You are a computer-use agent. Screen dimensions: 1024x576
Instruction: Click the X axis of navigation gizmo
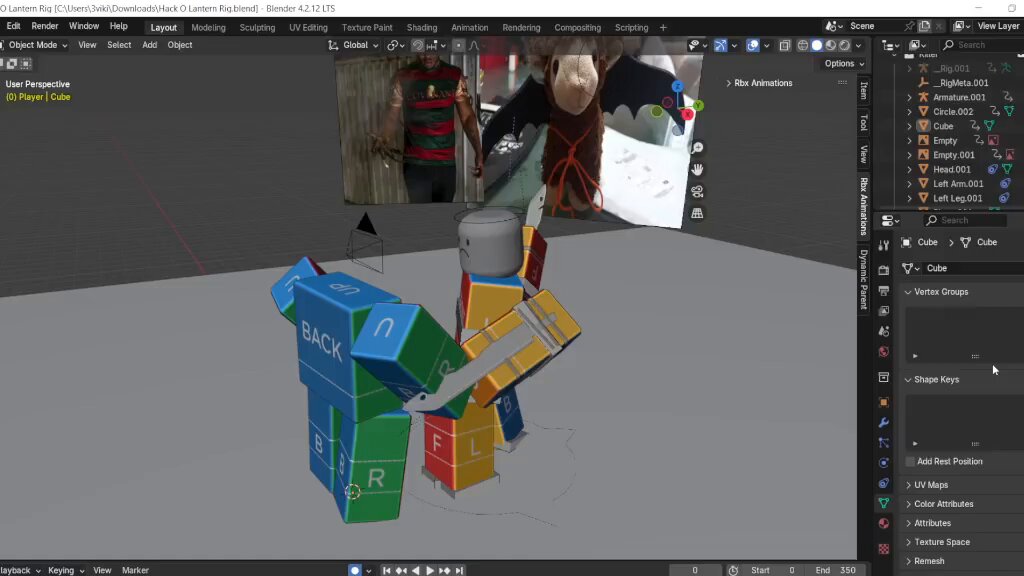(x=688, y=115)
